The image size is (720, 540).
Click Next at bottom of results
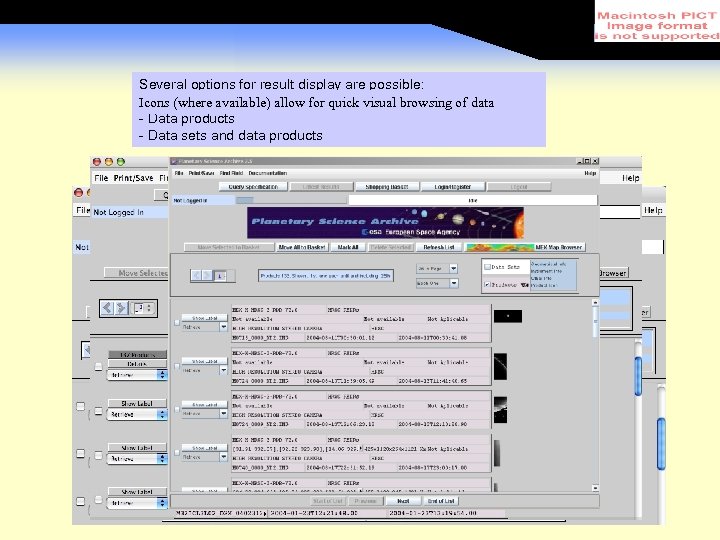tap(403, 501)
